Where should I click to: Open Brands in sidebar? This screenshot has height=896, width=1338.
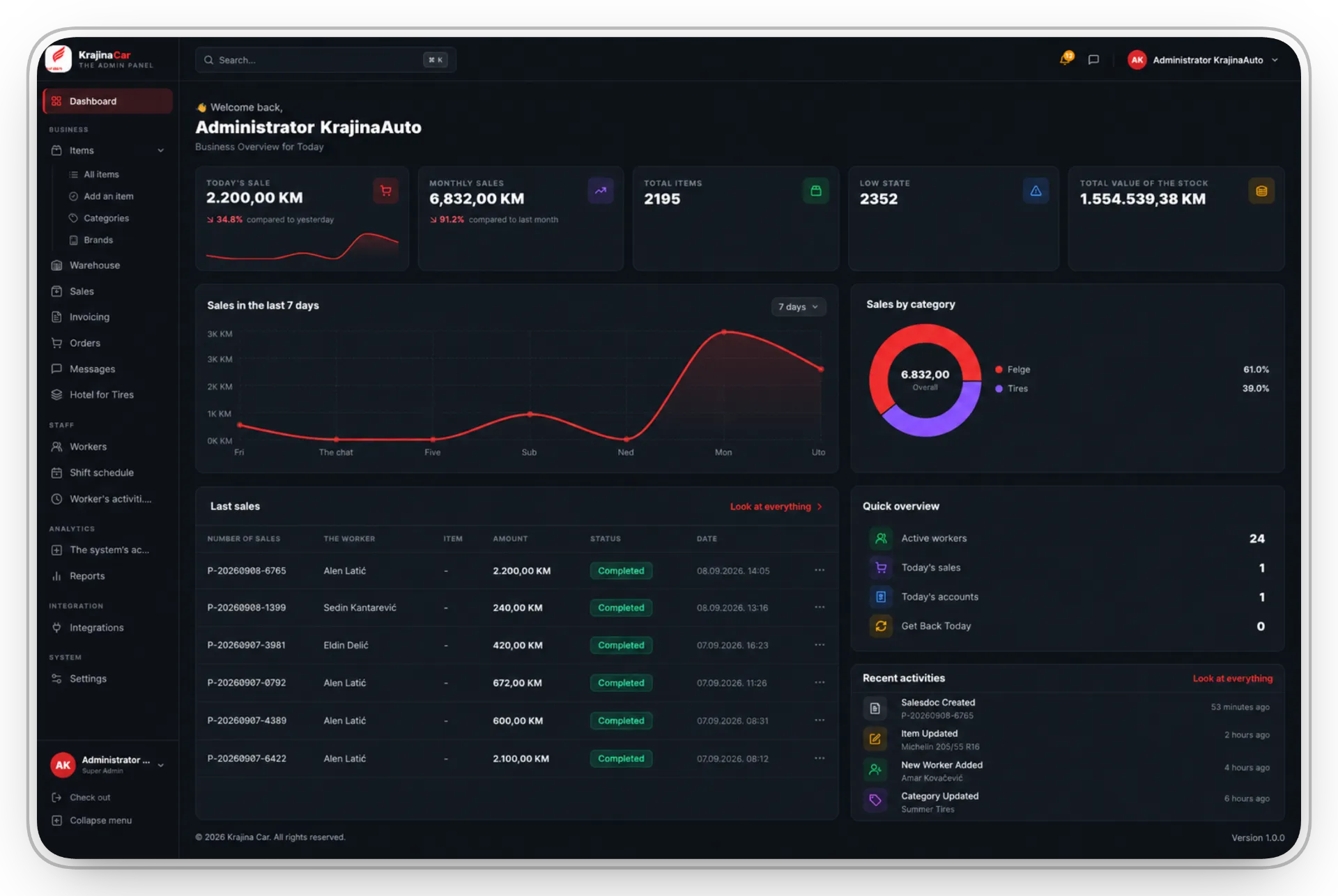[x=91, y=240]
